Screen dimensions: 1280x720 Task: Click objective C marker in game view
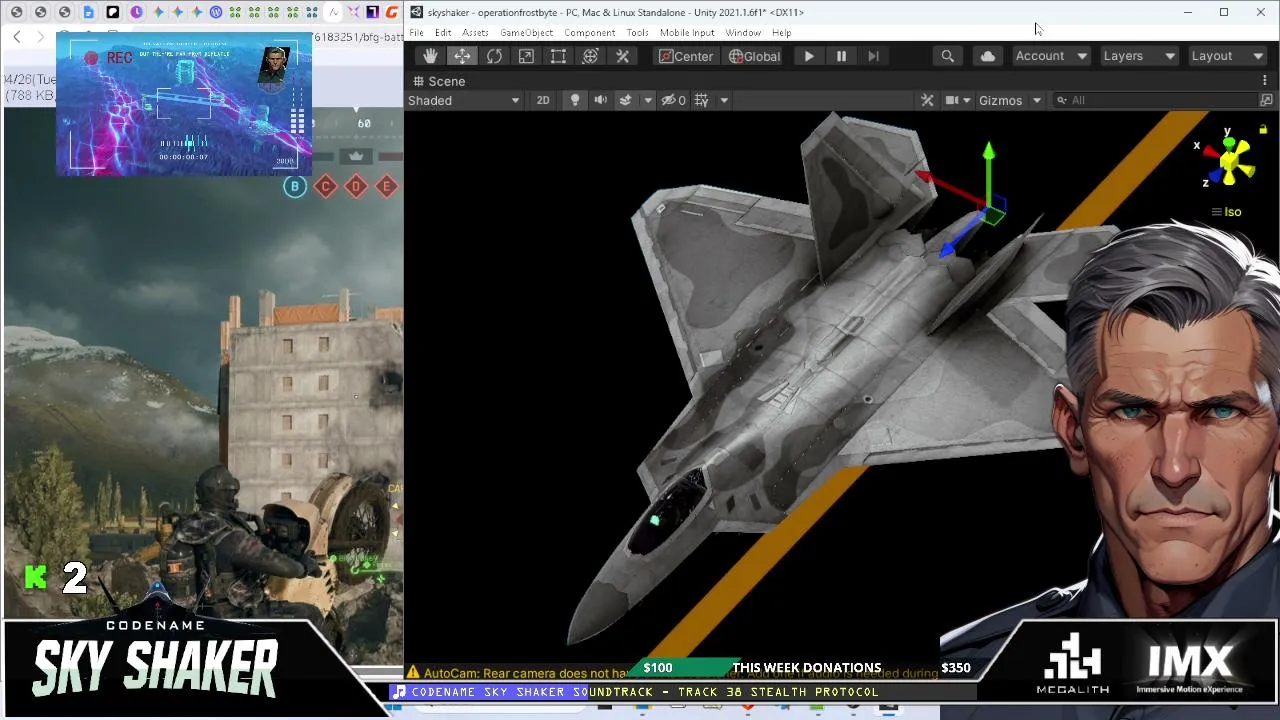tap(326, 186)
